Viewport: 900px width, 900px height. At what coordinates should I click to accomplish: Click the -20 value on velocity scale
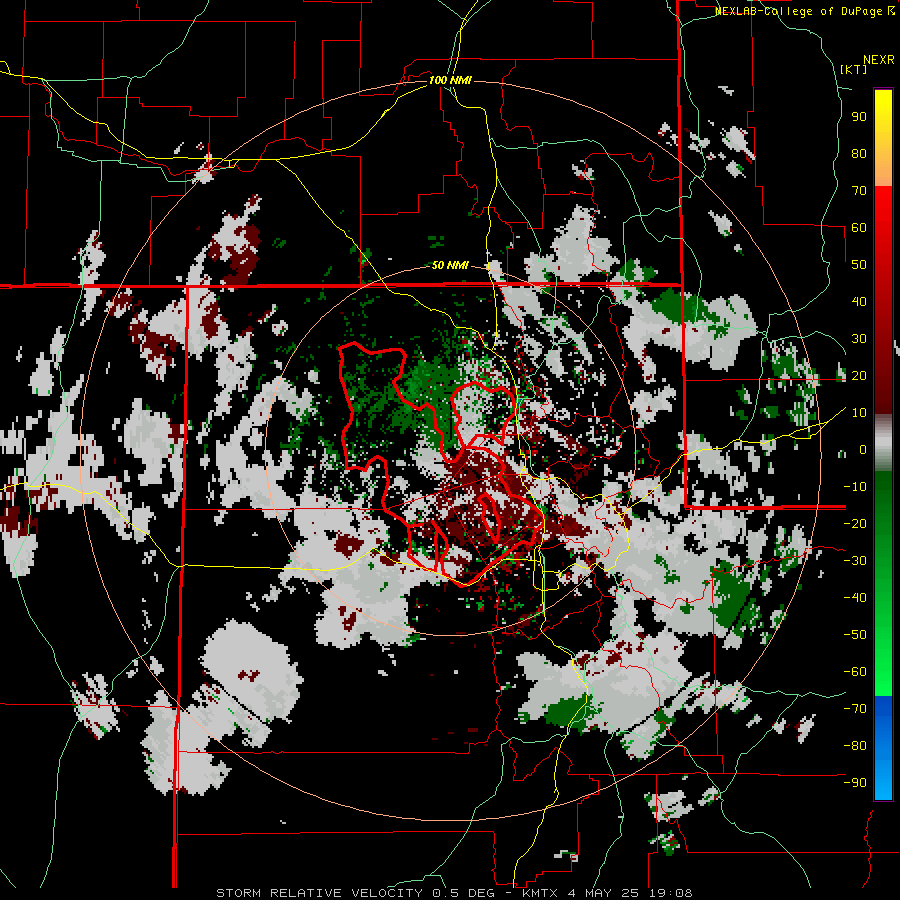click(855, 523)
